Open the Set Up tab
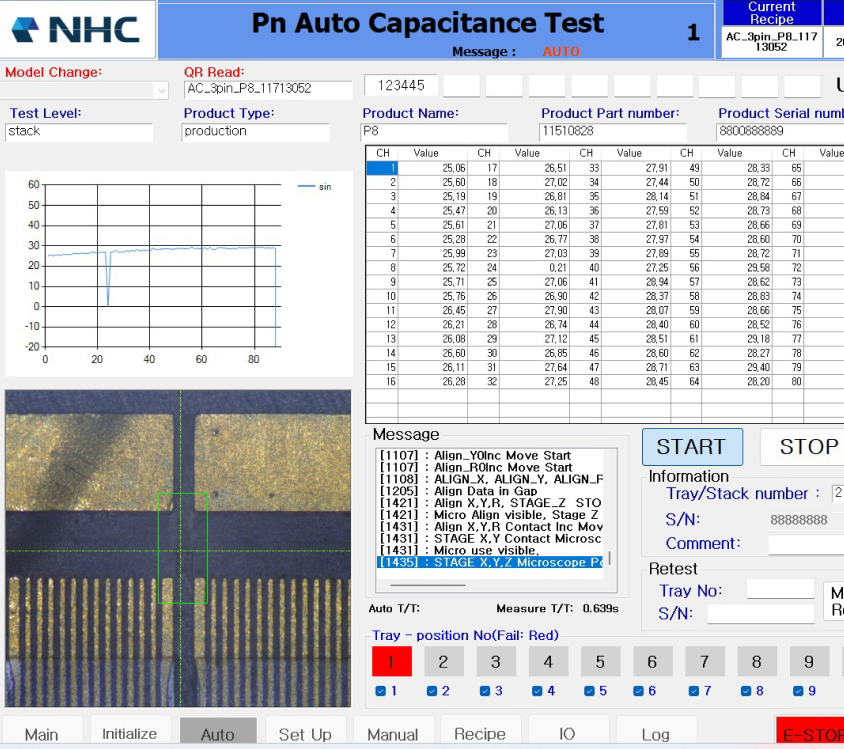The height and width of the screenshot is (749, 844). tap(305, 734)
